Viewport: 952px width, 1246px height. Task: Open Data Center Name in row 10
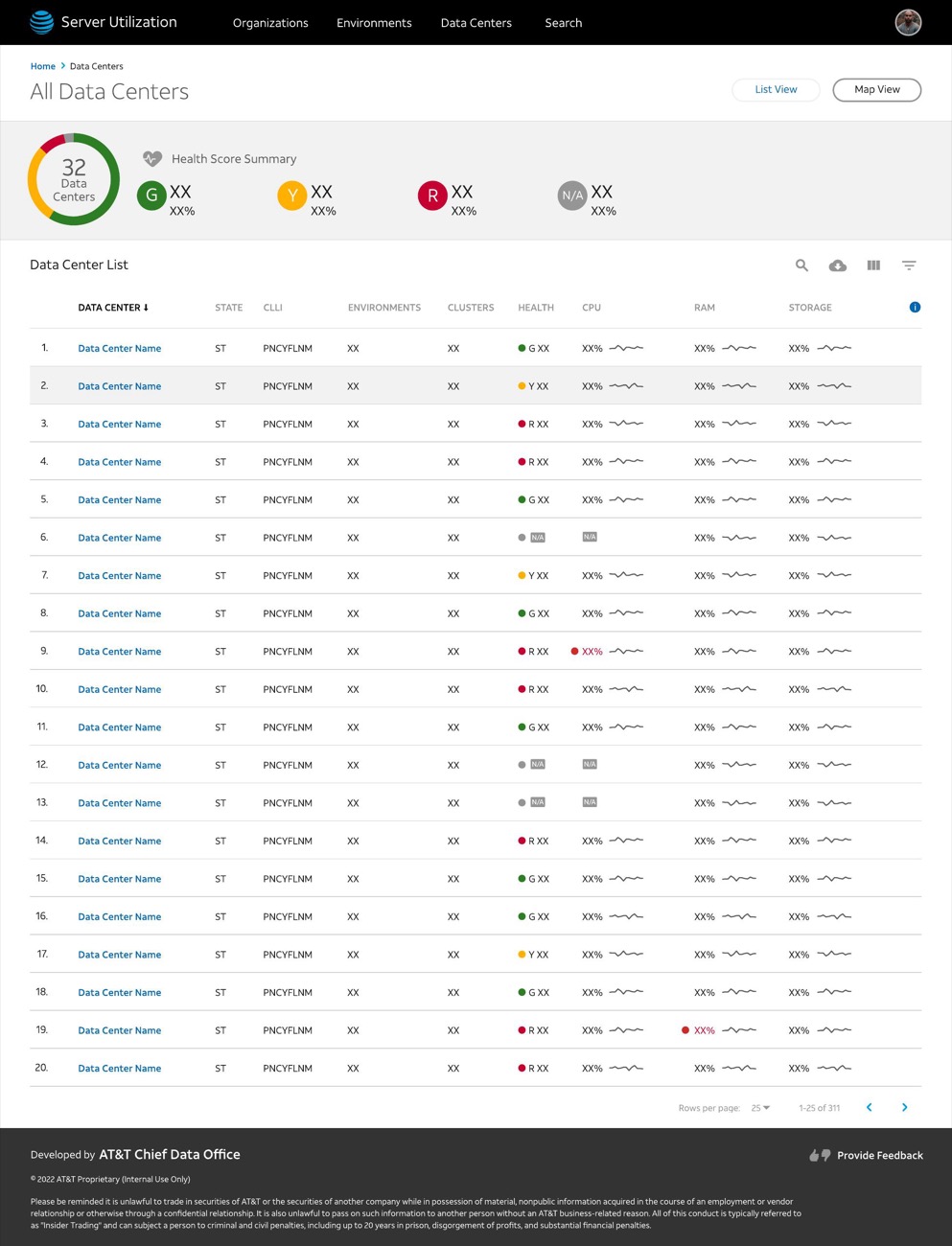[x=120, y=689]
